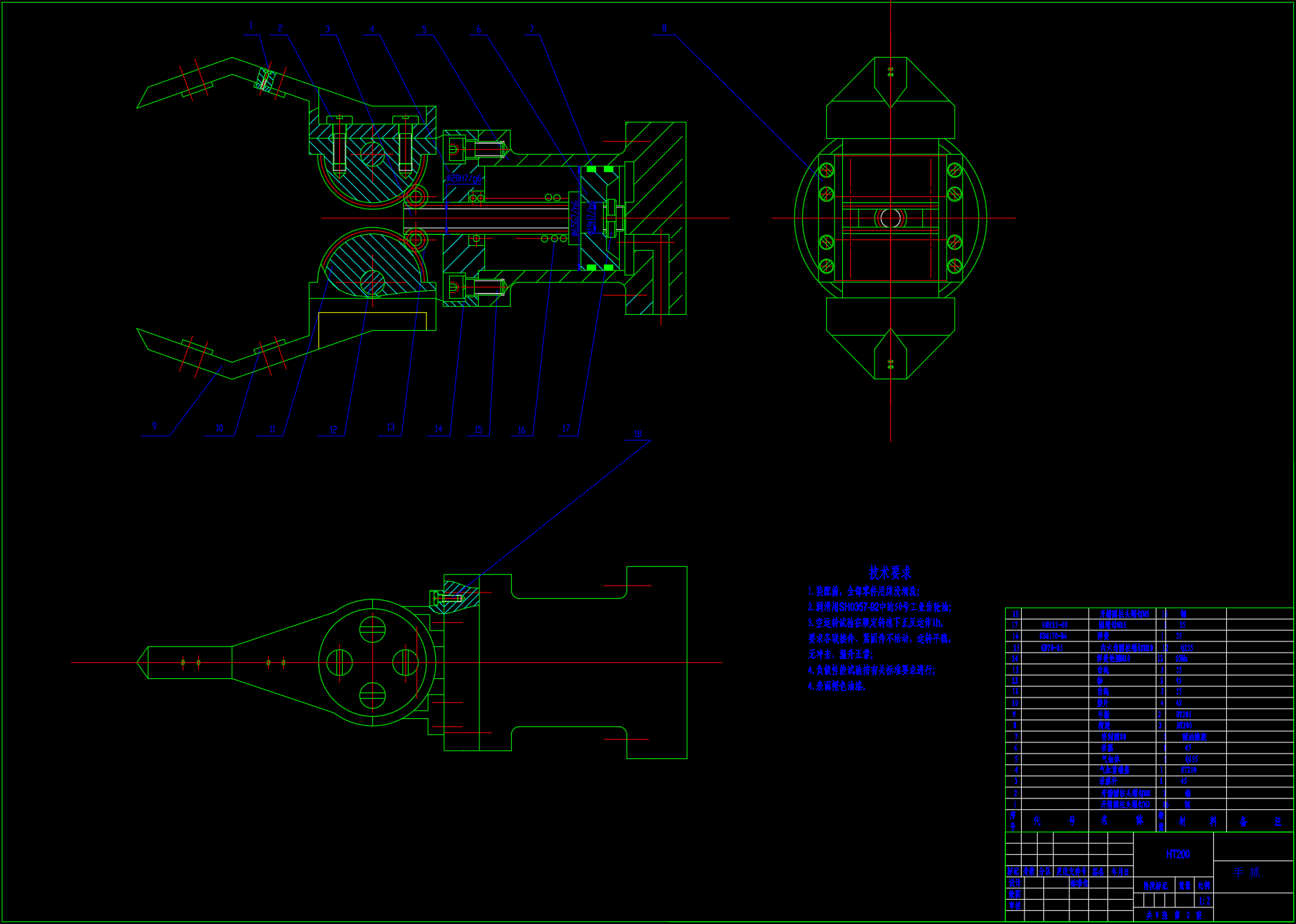This screenshot has width=1296, height=924.
Task: Click the Φ20H7/p6 fit dimension text
Action: (x=464, y=179)
